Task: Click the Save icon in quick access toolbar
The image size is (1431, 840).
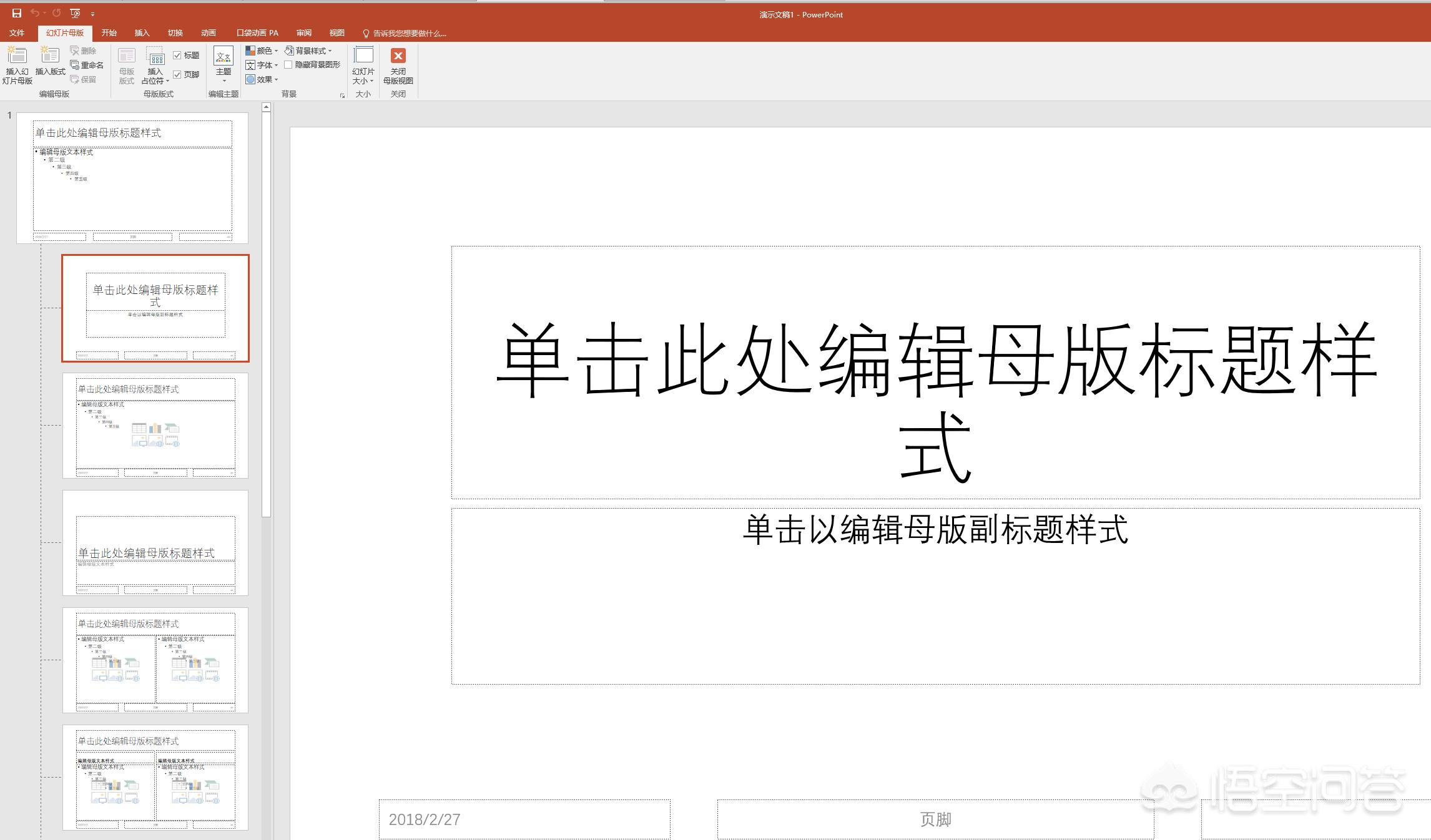Action: coord(17,12)
